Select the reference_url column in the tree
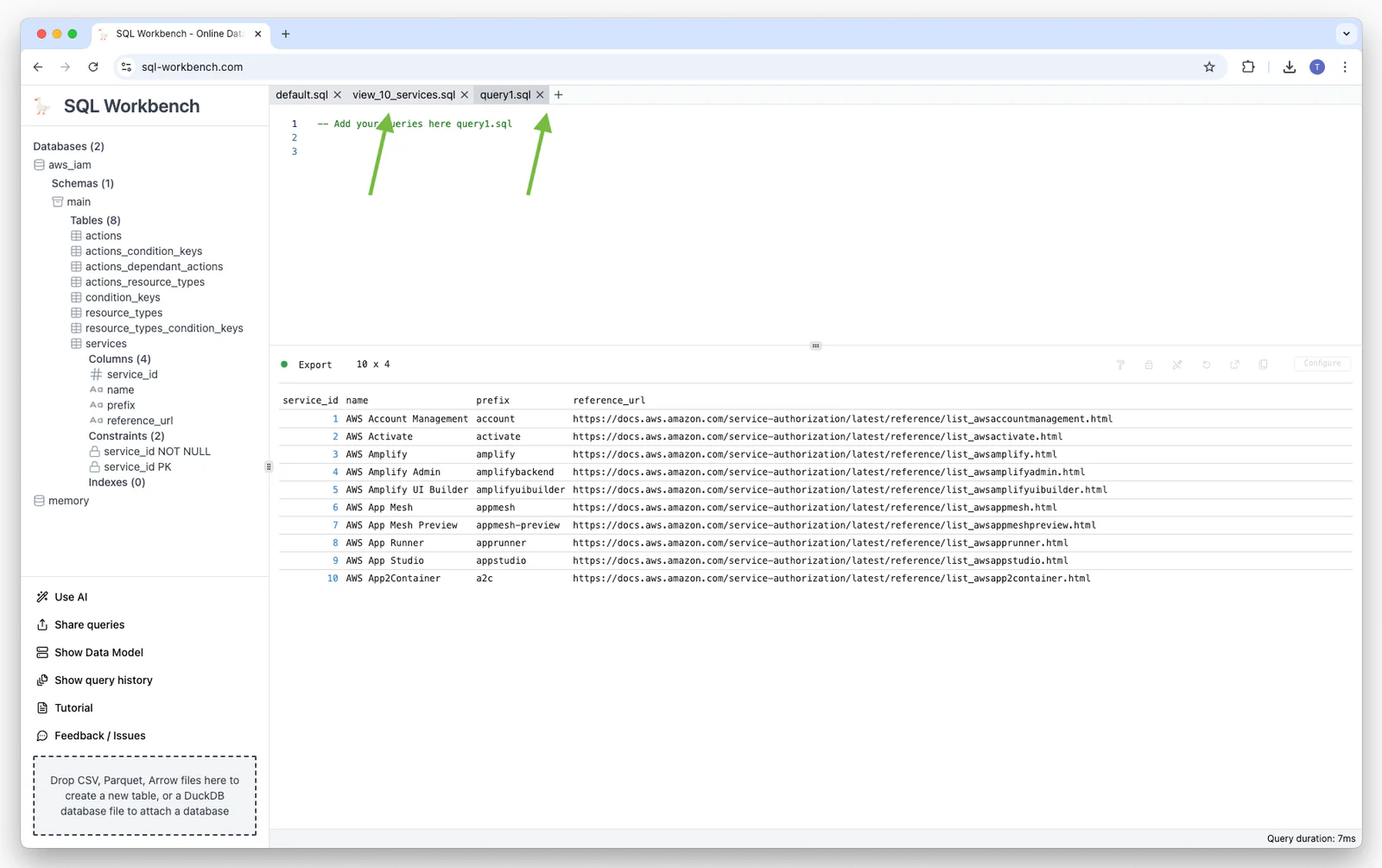The width and height of the screenshot is (1382, 868). tap(131, 421)
